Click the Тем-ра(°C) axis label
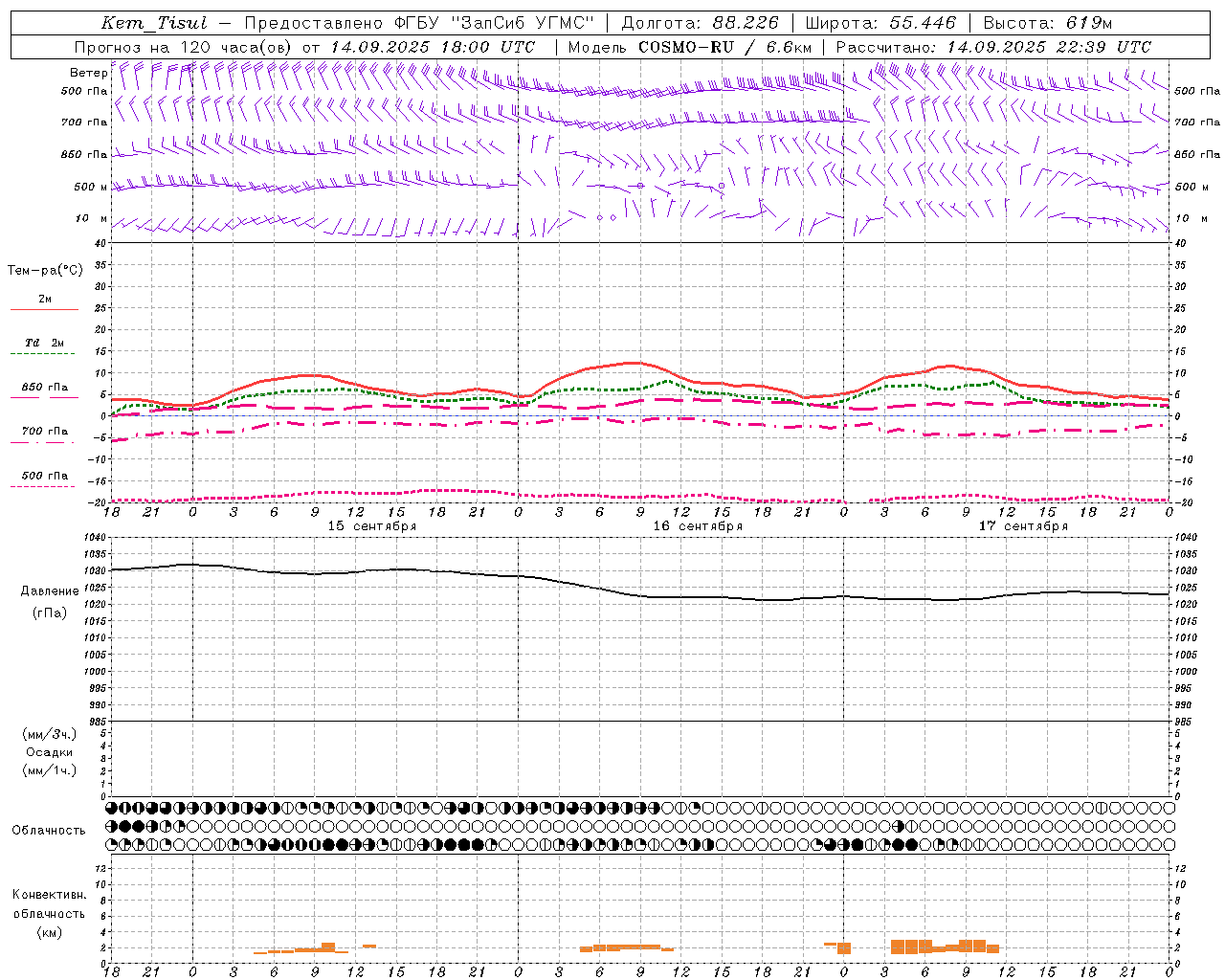The width and height of the screenshot is (1225, 980). (x=45, y=271)
